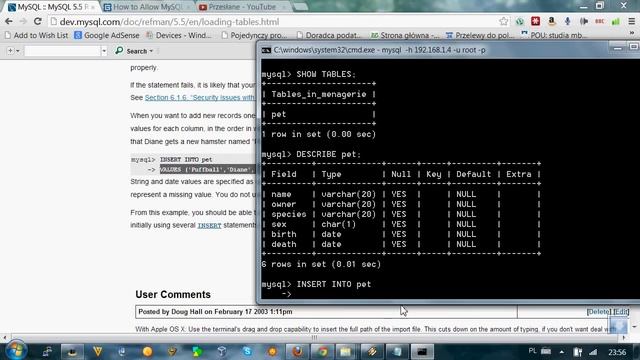Show more bookmarks with the chevron
Screen dimensions: 640x360
point(632,33)
